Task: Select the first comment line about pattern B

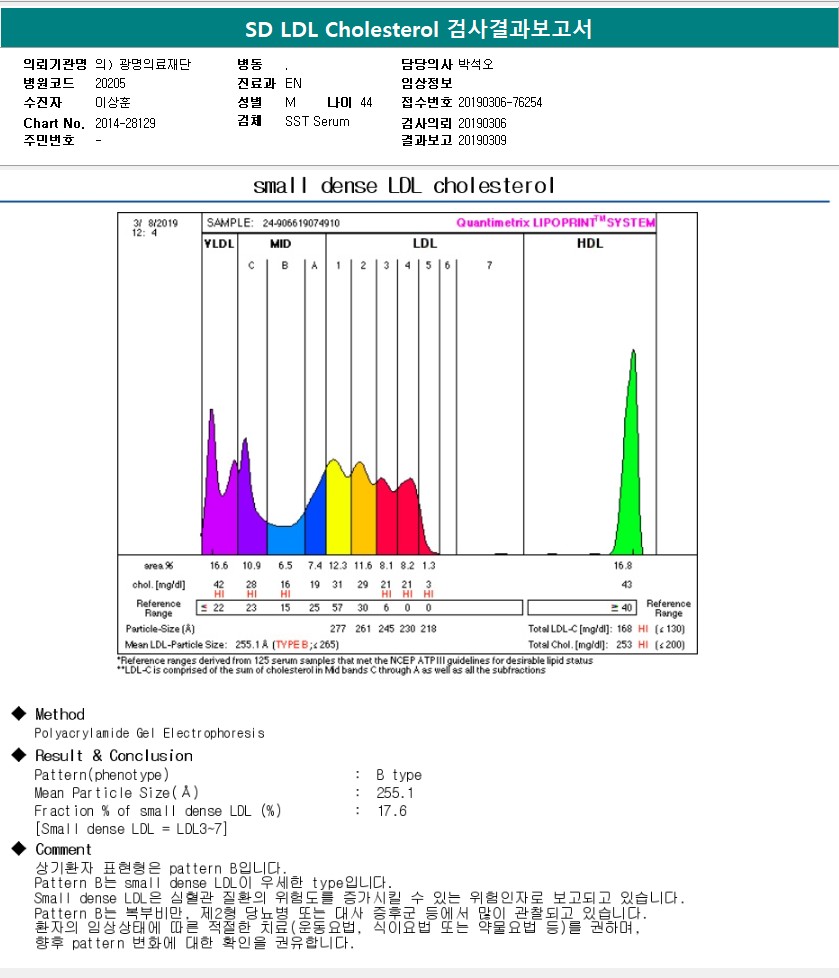Action: [x=161, y=868]
